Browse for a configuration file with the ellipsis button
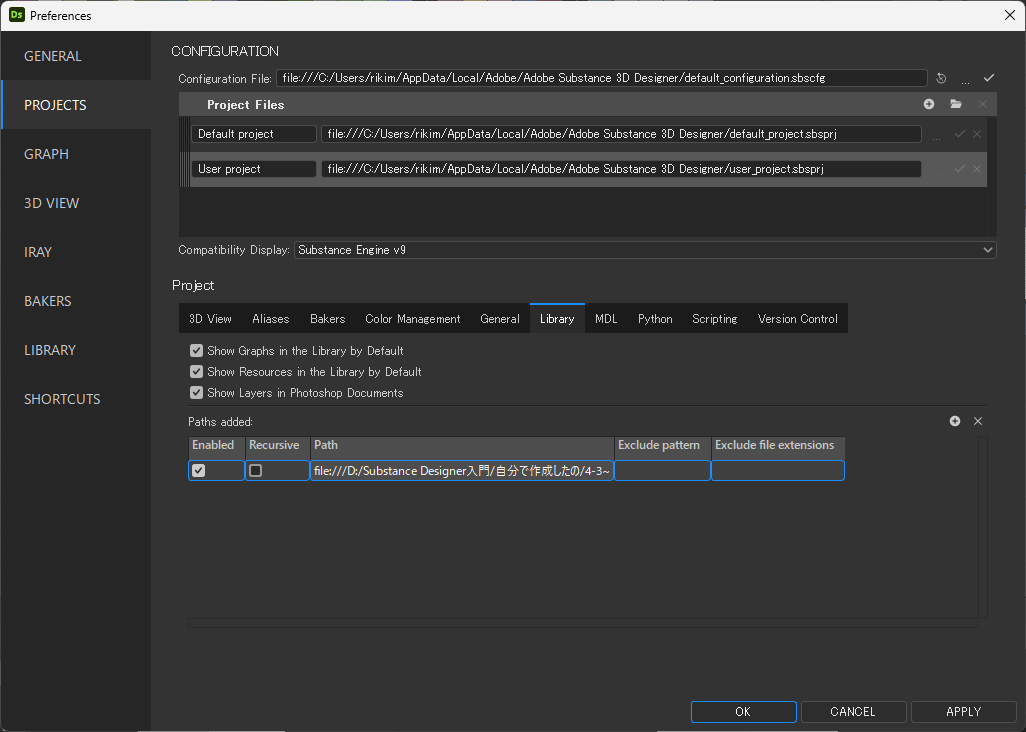This screenshot has width=1026, height=732. coord(965,80)
